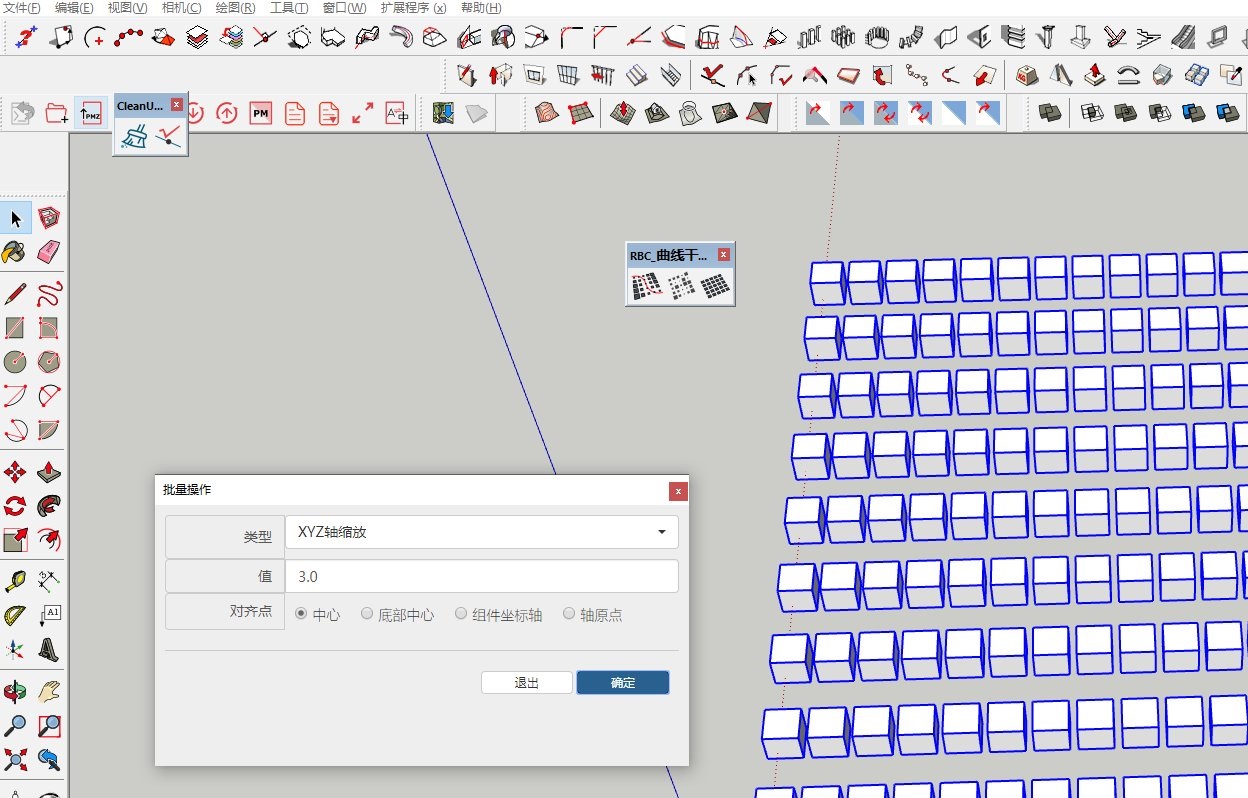Select the Scale tool
Viewport: 1248px width, 798px height.
(x=15, y=540)
